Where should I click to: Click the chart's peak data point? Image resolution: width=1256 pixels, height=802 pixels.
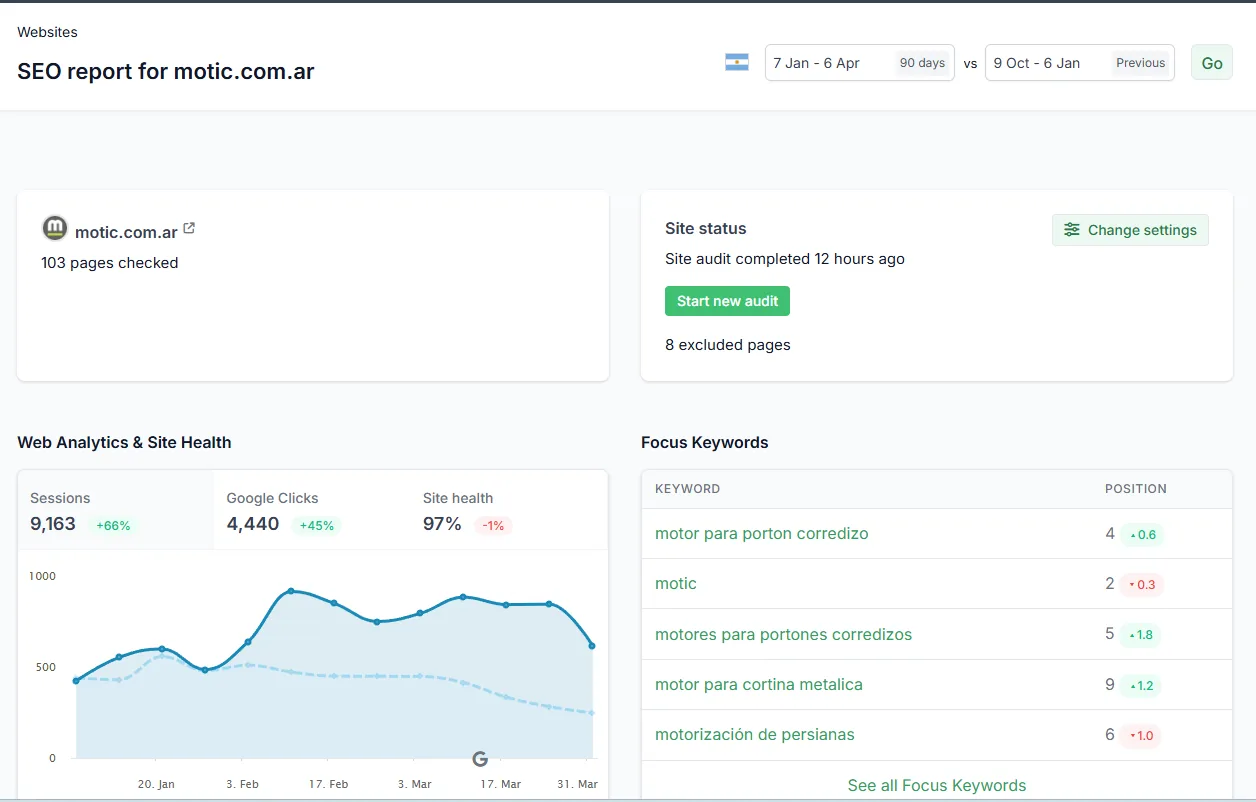[291, 591]
